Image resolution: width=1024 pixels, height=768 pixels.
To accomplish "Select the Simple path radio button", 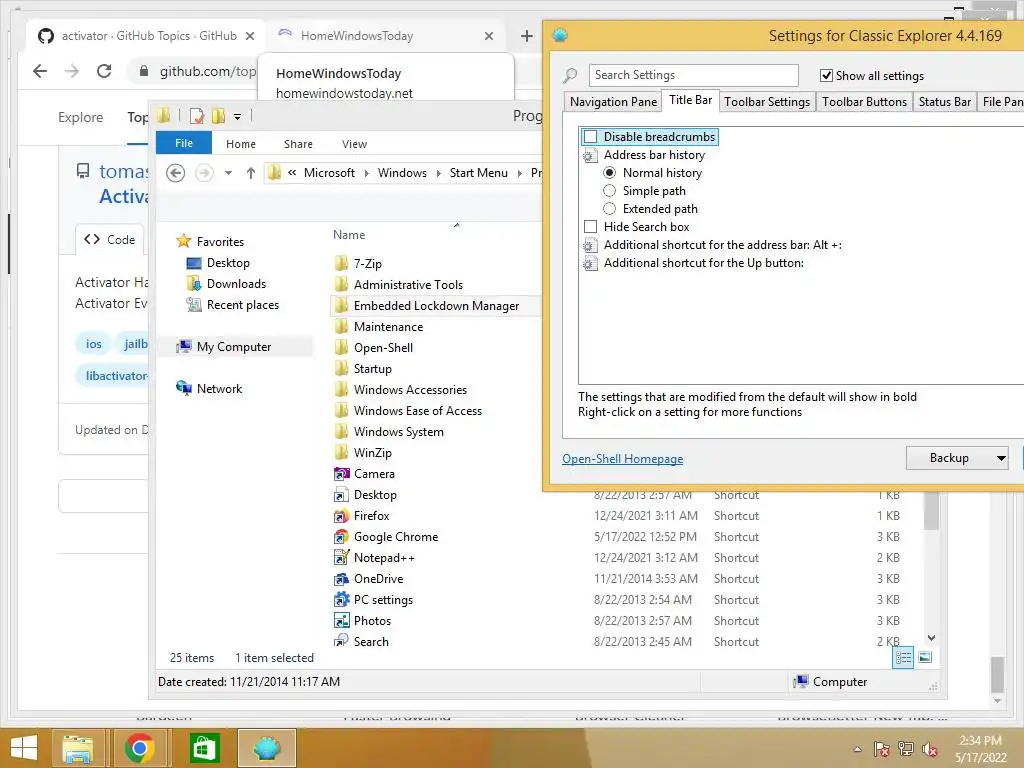I will click(x=609, y=191).
